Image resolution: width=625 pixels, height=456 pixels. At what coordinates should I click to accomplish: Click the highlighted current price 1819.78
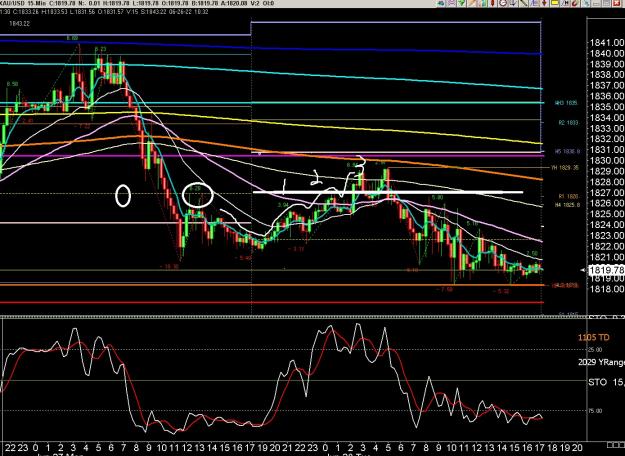click(606, 270)
